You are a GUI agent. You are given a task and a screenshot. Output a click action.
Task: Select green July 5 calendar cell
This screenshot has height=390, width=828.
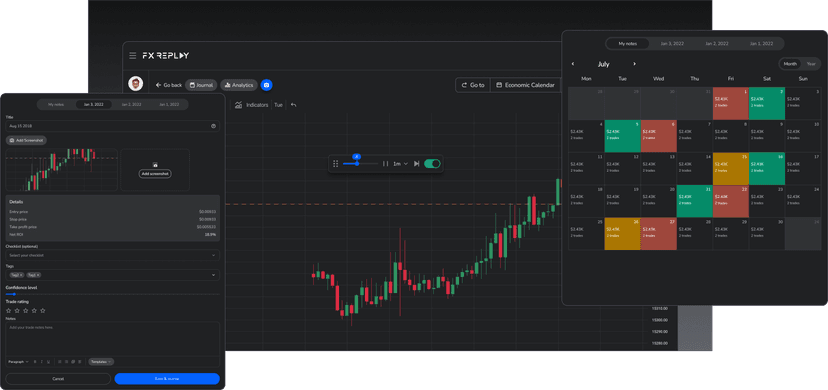click(623, 136)
